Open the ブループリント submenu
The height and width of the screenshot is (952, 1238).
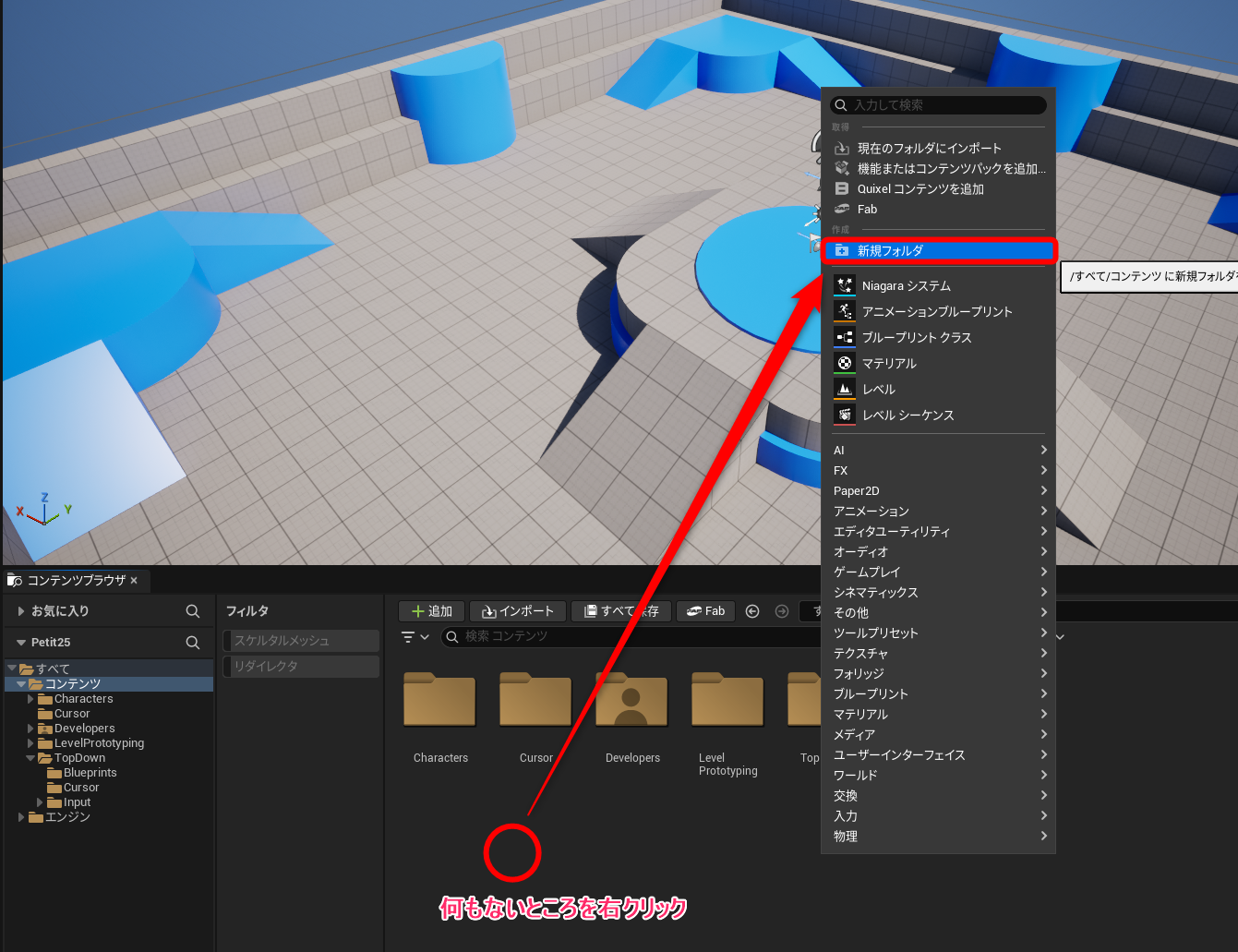[x=937, y=694]
